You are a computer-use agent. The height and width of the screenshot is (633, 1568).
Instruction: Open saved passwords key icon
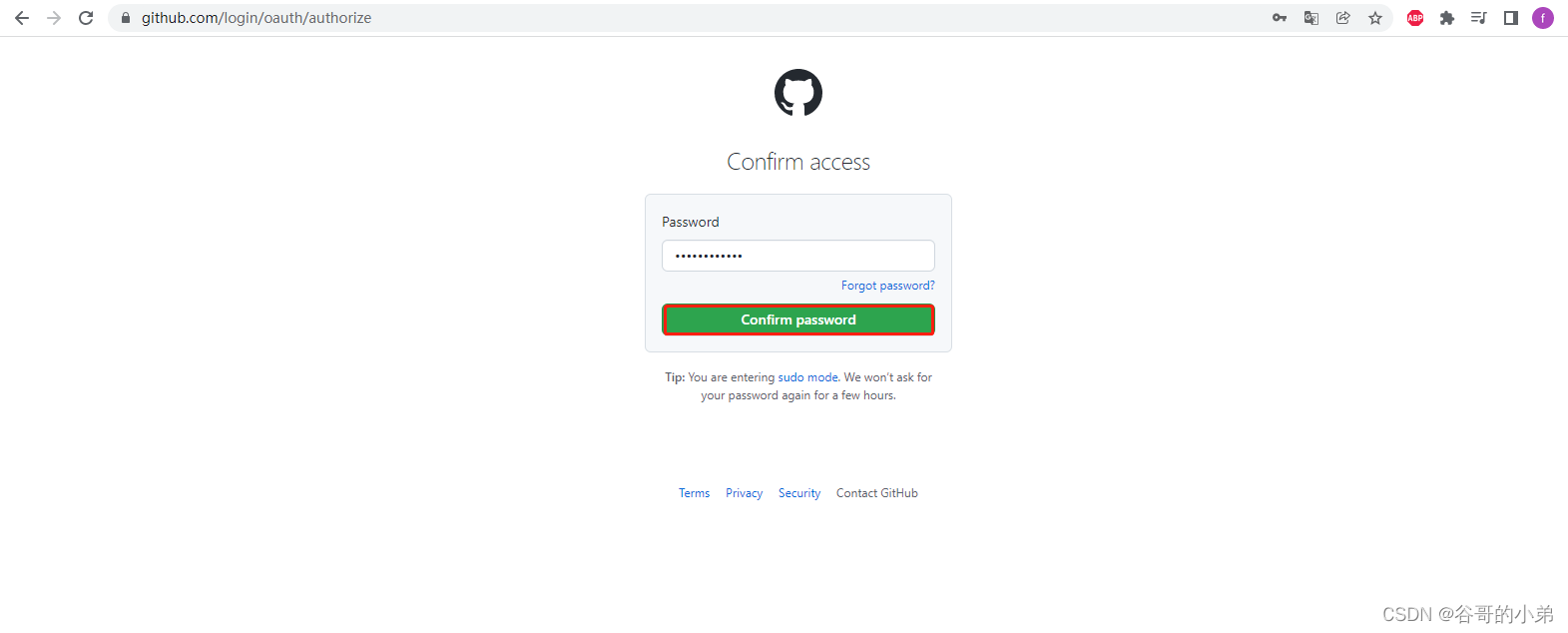[x=1280, y=18]
